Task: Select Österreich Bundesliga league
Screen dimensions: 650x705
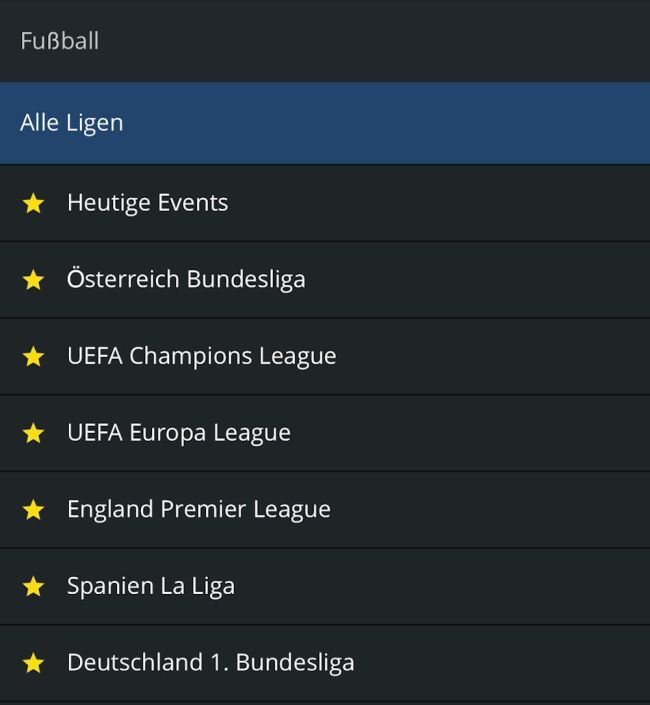Action: (186, 279)
